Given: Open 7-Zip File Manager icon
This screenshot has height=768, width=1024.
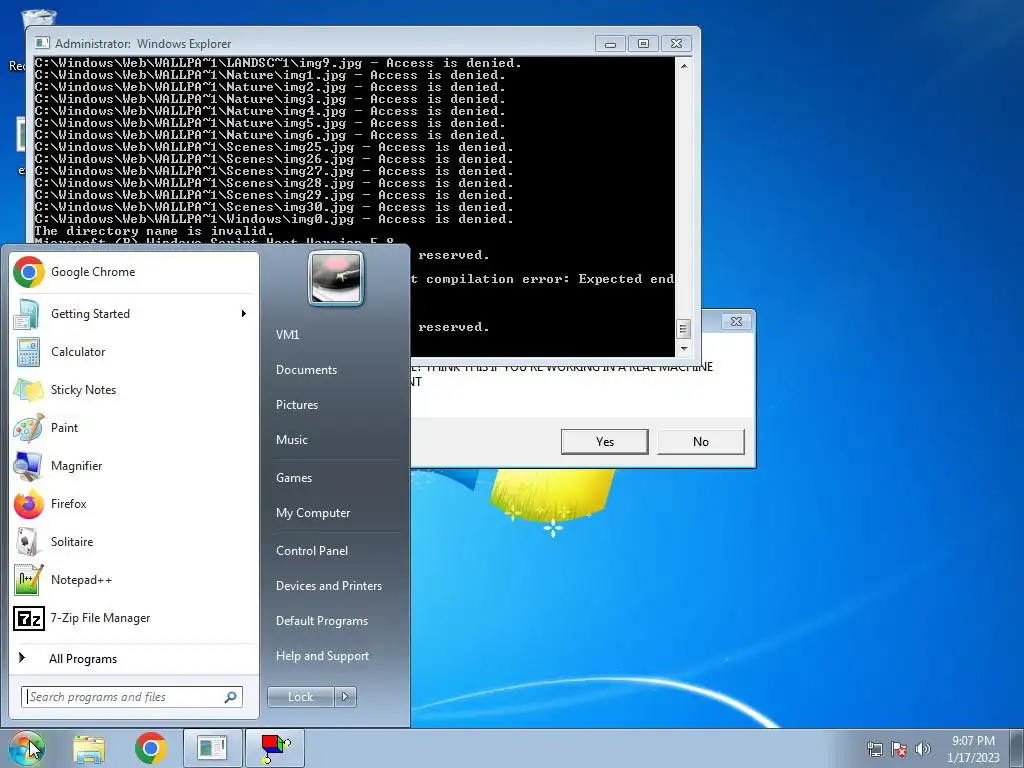Looking at the screenshot, I should 29,618.
